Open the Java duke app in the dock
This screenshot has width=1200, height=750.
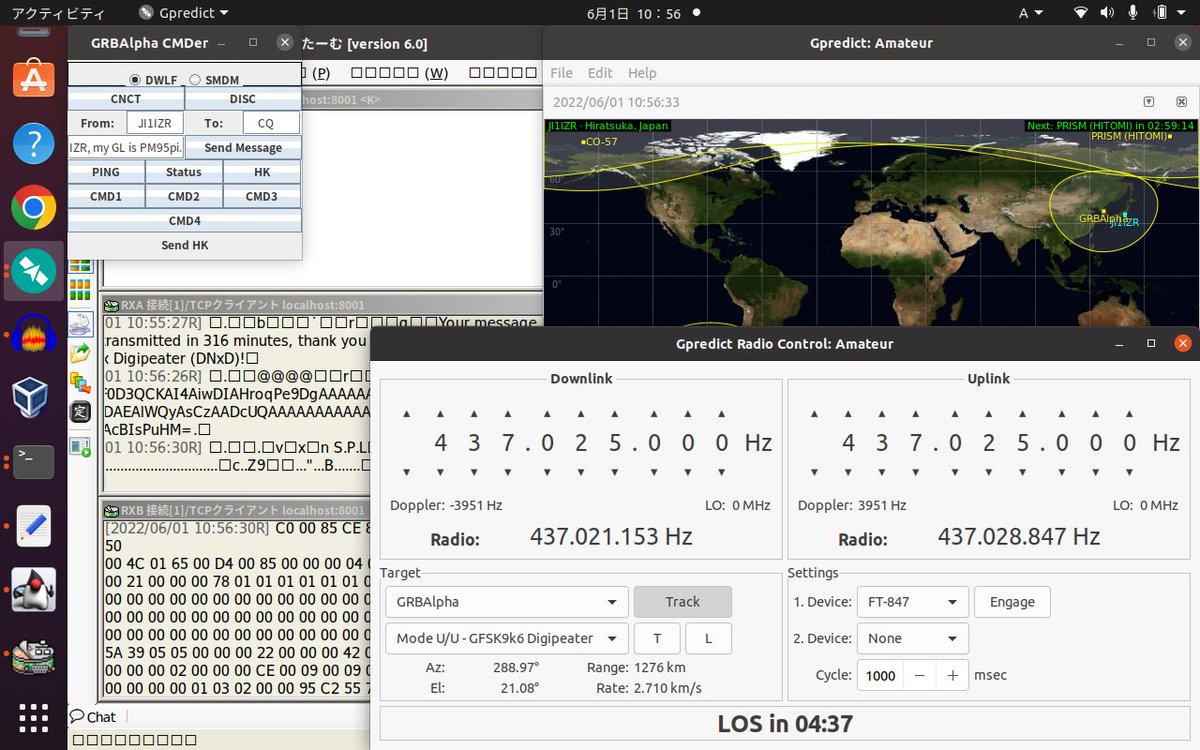point(33,590)
